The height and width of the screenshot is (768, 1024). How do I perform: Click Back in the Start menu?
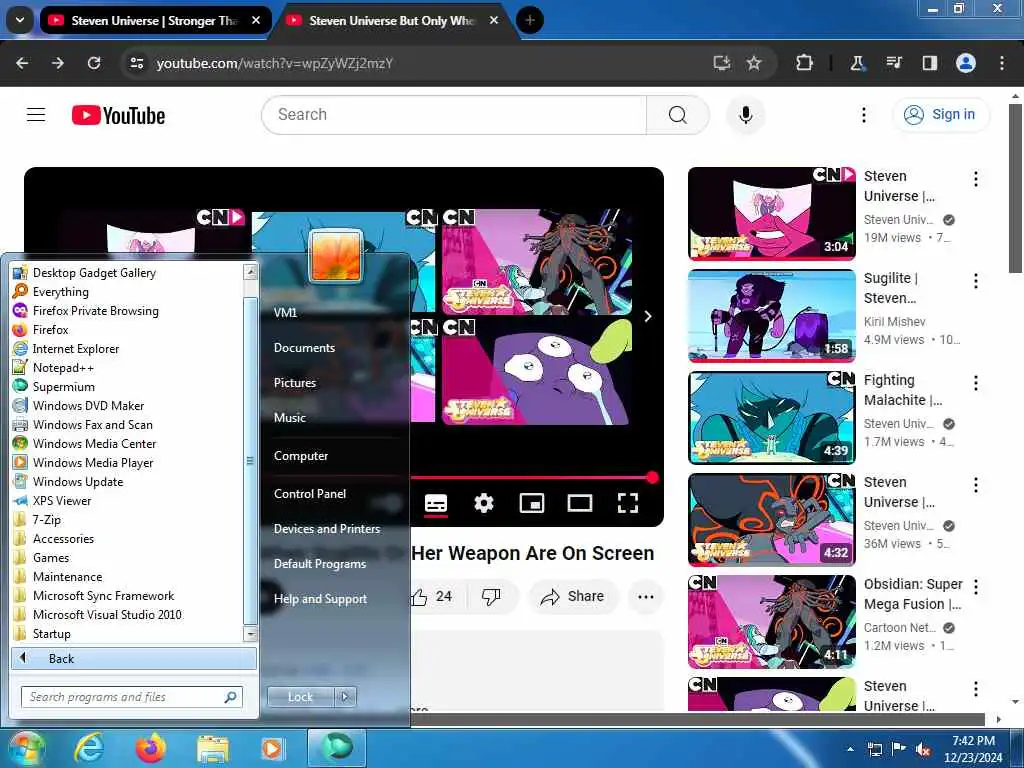[134, 658]
